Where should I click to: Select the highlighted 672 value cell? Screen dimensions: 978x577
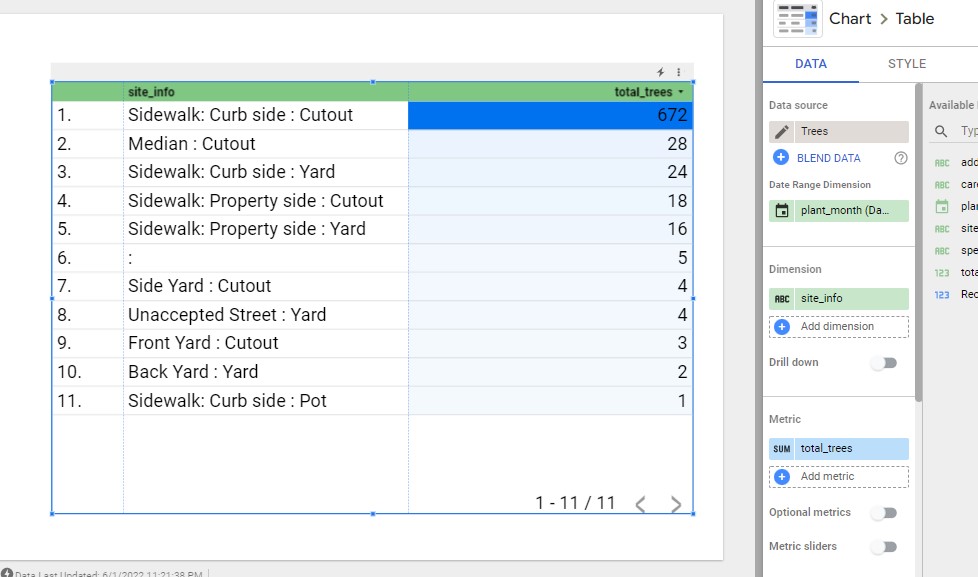550,115
